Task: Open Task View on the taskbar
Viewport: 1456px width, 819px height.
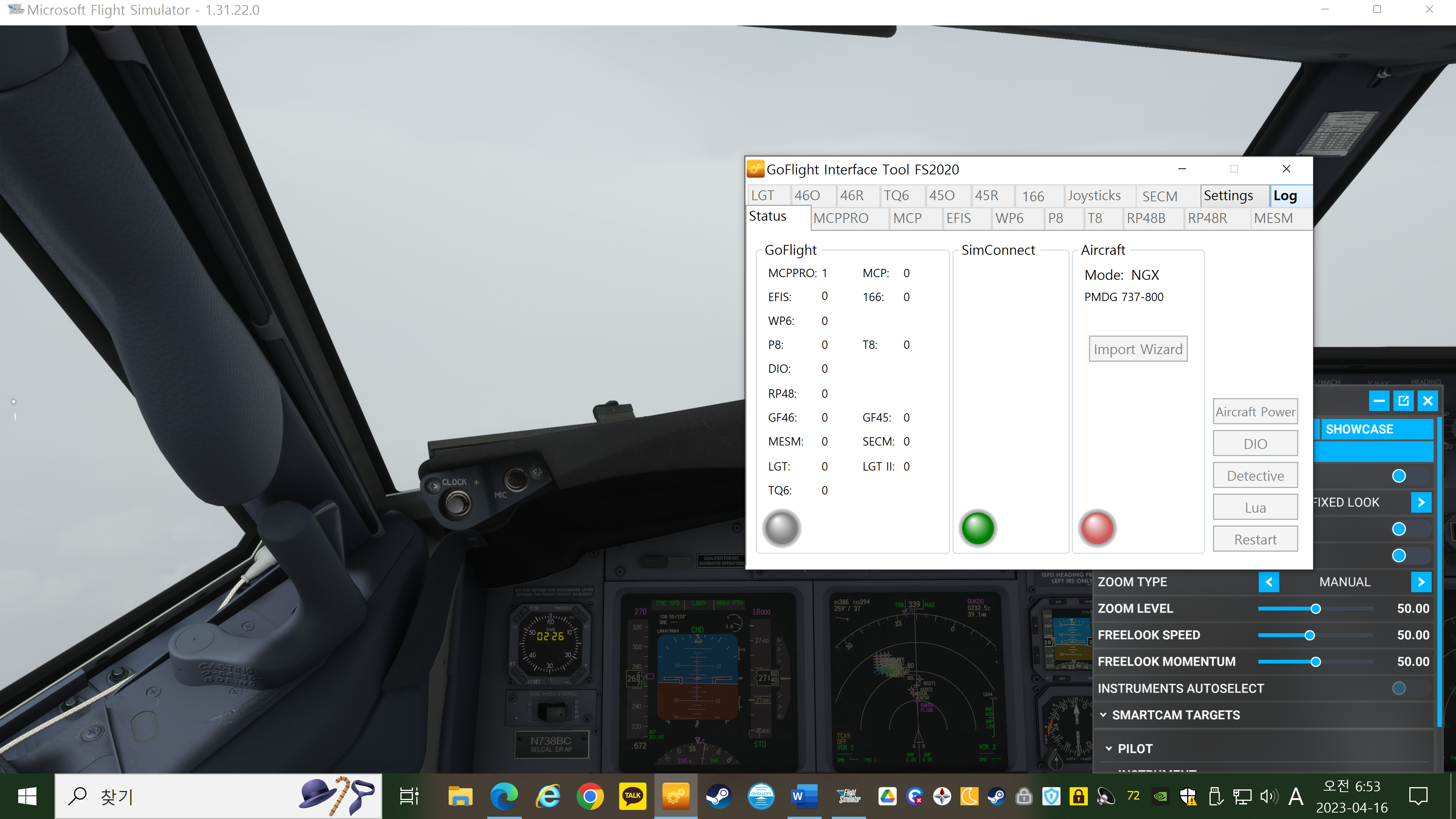Action: (x=409, y=796)
